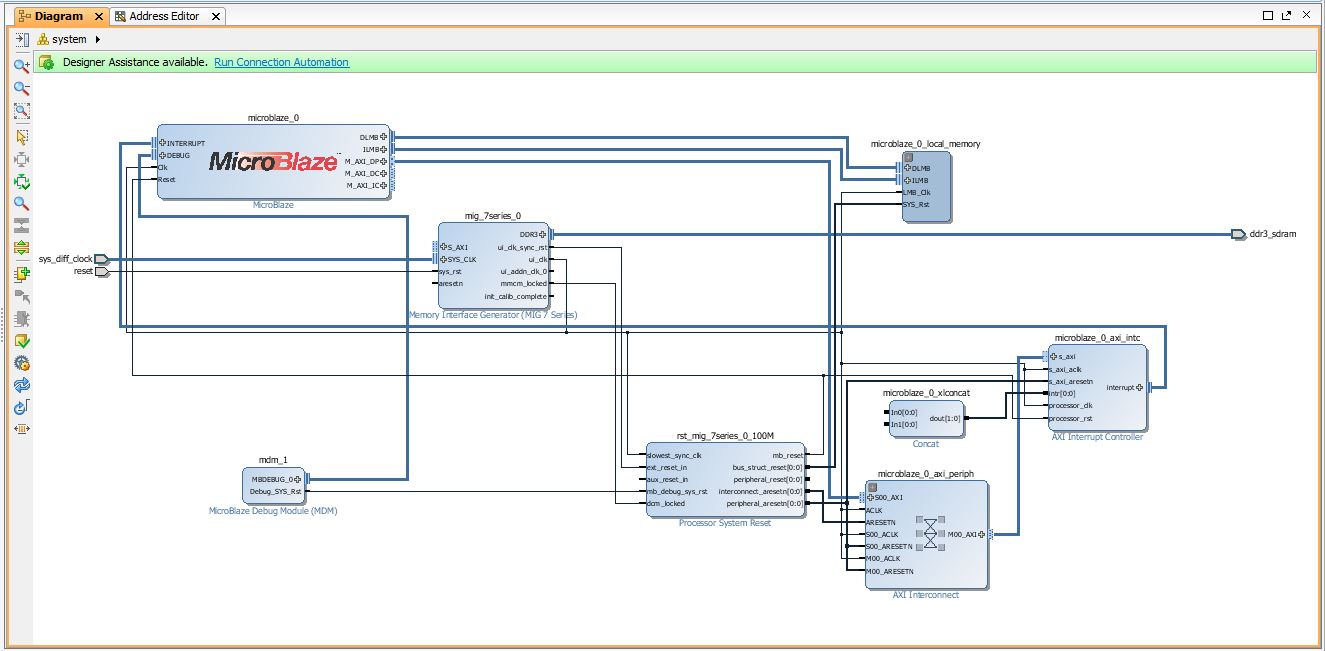Click the arrow-and-bar icon left of system
Viewport: 1325px width, 651px height.
[21, 39]
